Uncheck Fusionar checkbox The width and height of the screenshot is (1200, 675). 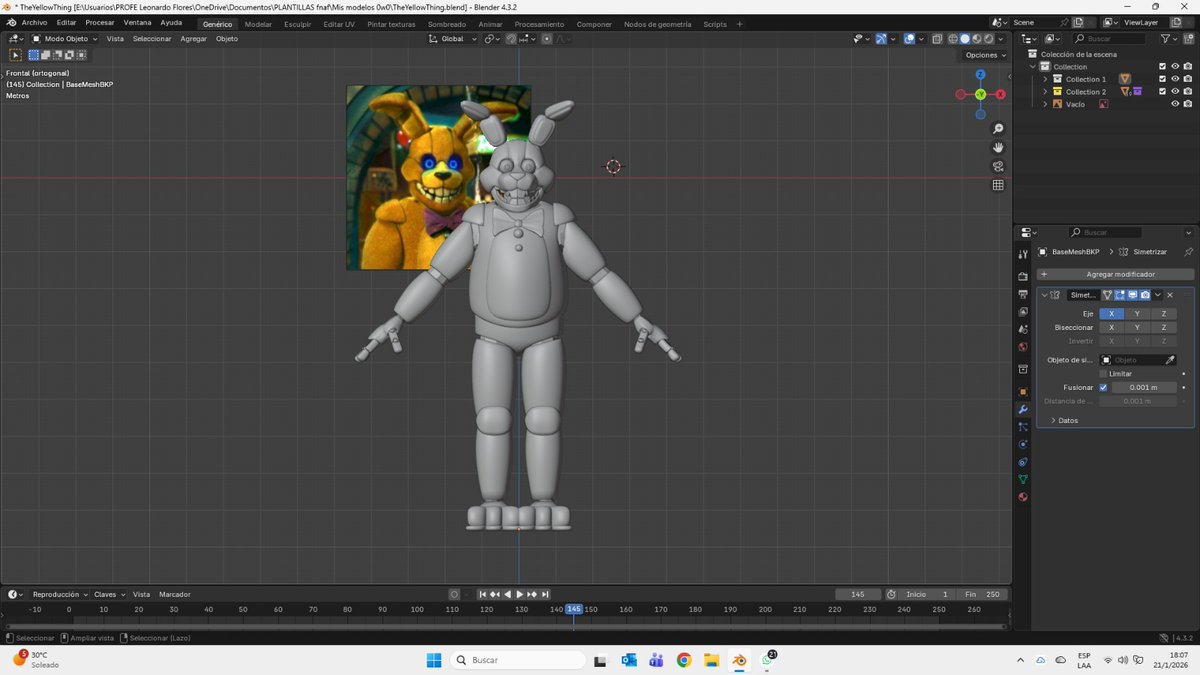tap(1103, 387)
